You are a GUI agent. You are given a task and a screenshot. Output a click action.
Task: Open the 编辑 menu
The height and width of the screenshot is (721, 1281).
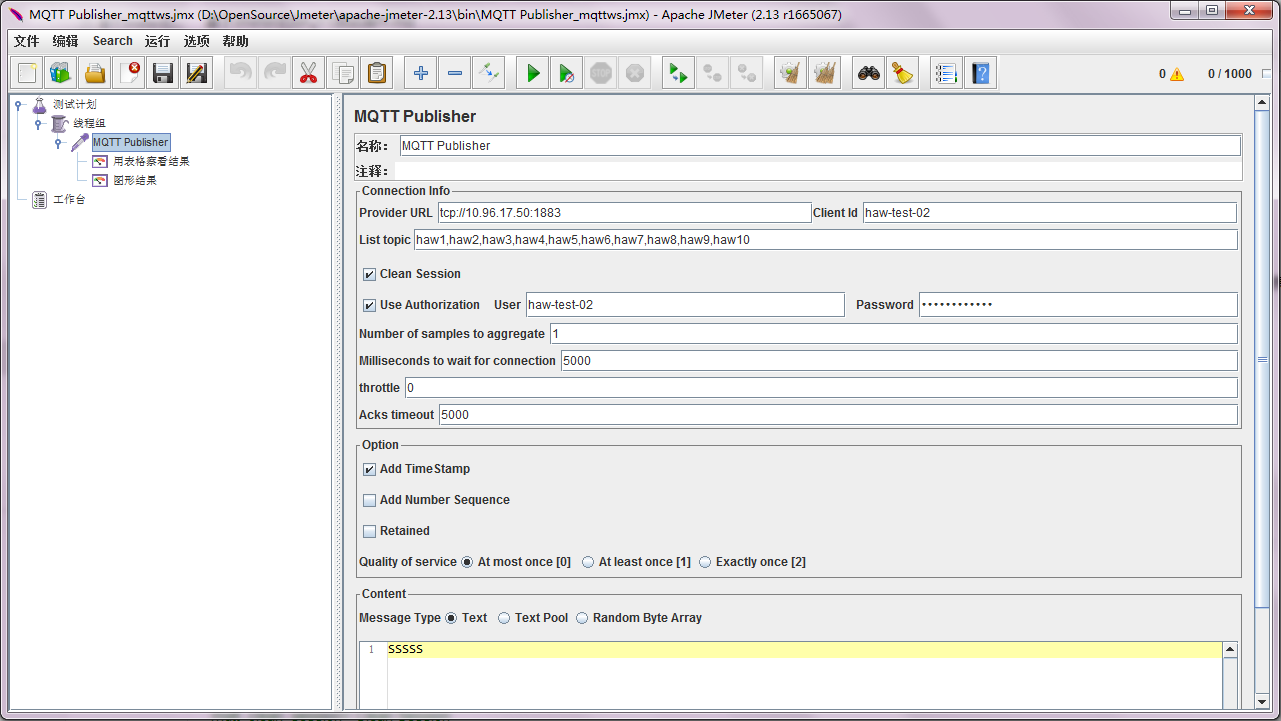click(65, 41)
